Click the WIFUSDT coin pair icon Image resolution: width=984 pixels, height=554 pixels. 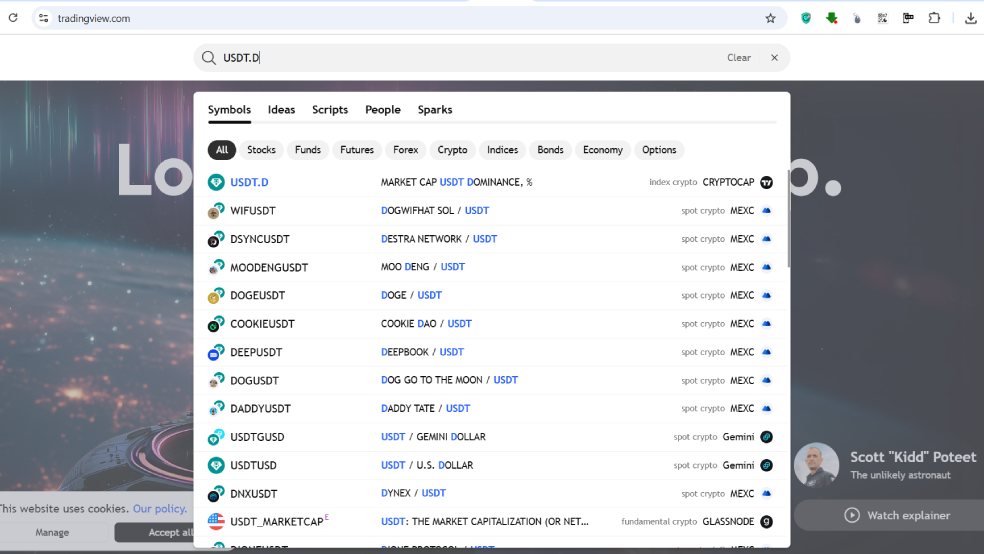click(216, 211)
